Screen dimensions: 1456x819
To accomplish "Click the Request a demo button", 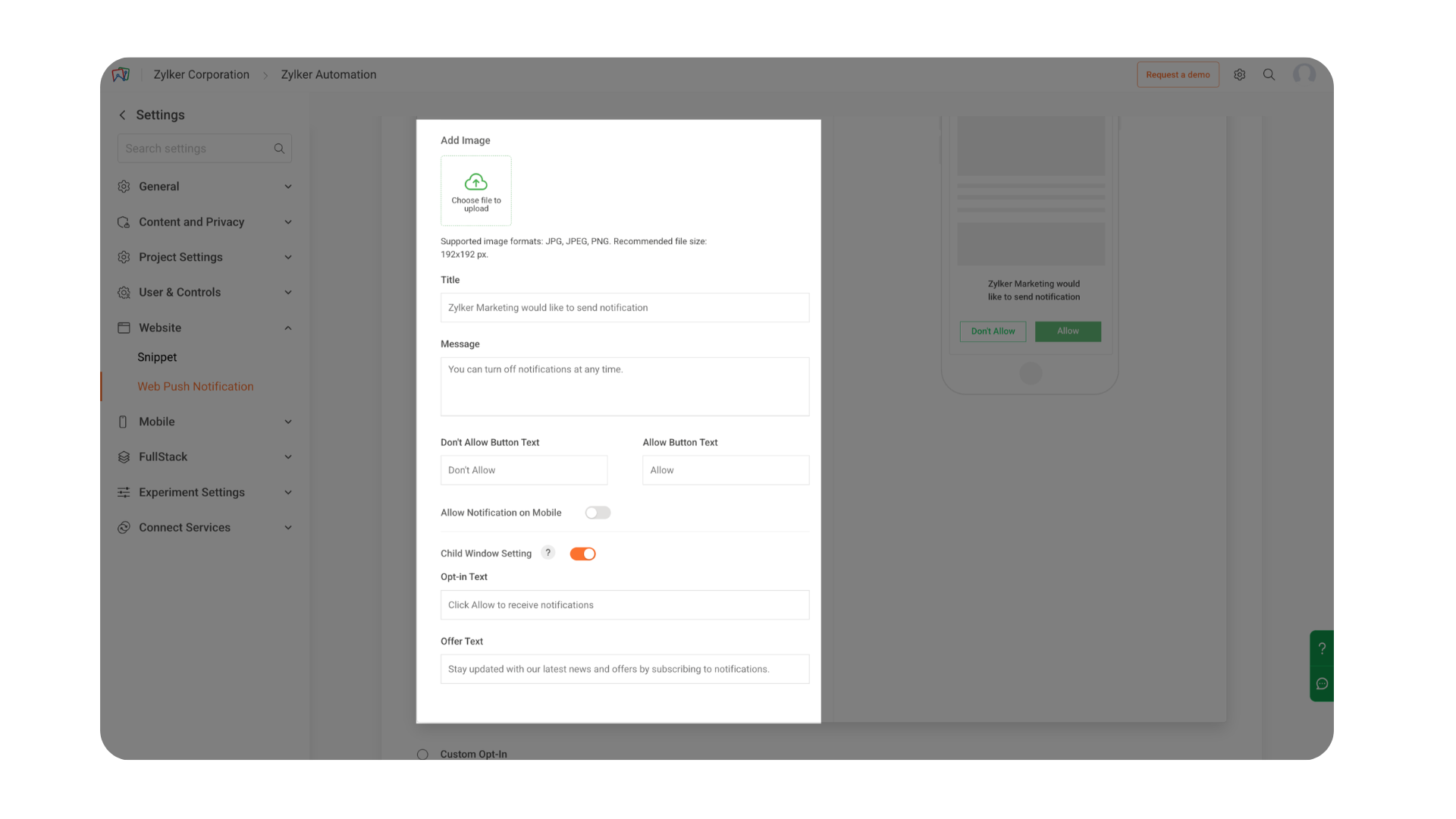I will click(x=1178, y=74).
